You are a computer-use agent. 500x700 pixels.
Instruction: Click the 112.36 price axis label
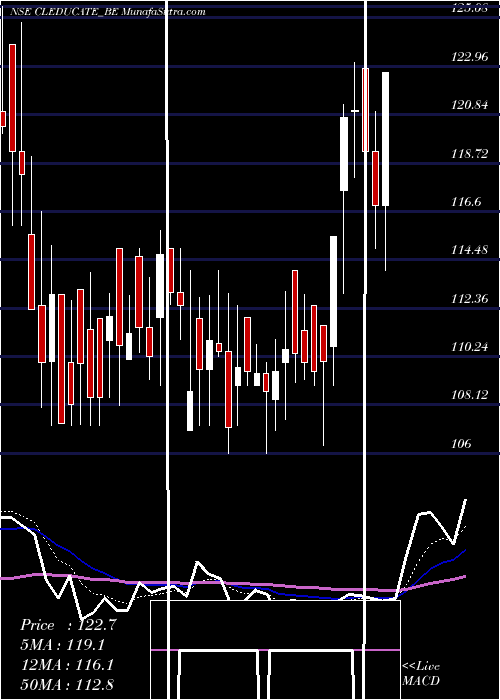(x=469, y=299)
